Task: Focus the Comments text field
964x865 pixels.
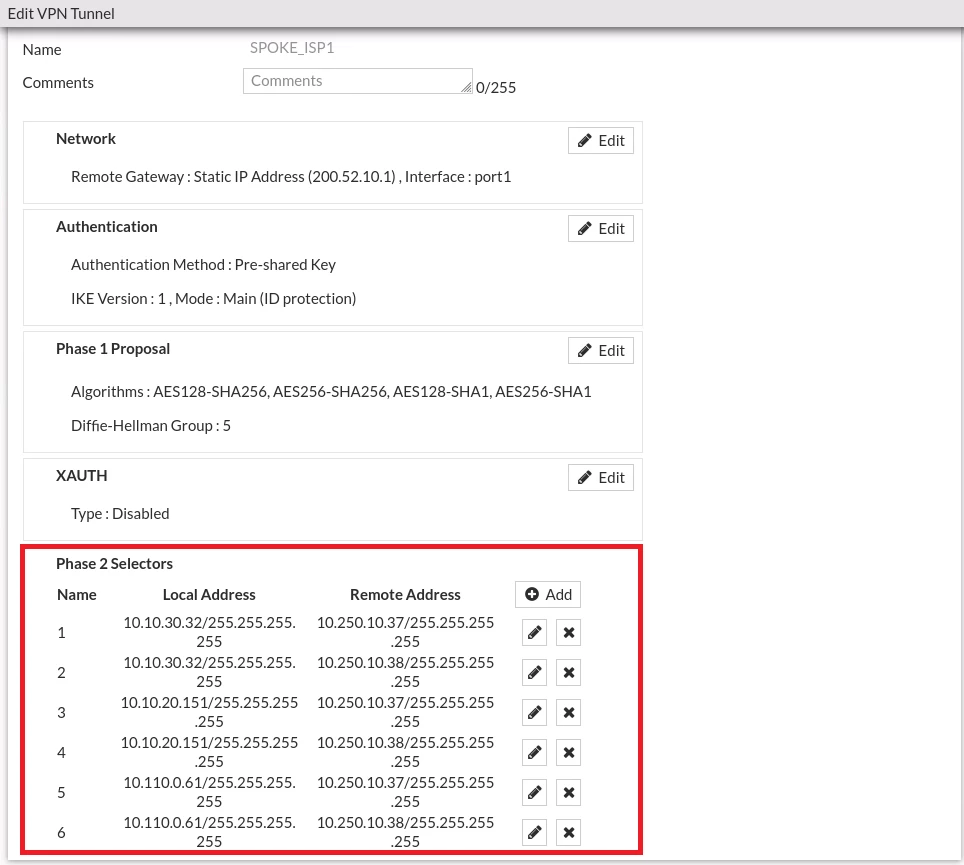Action: point(358,81)
